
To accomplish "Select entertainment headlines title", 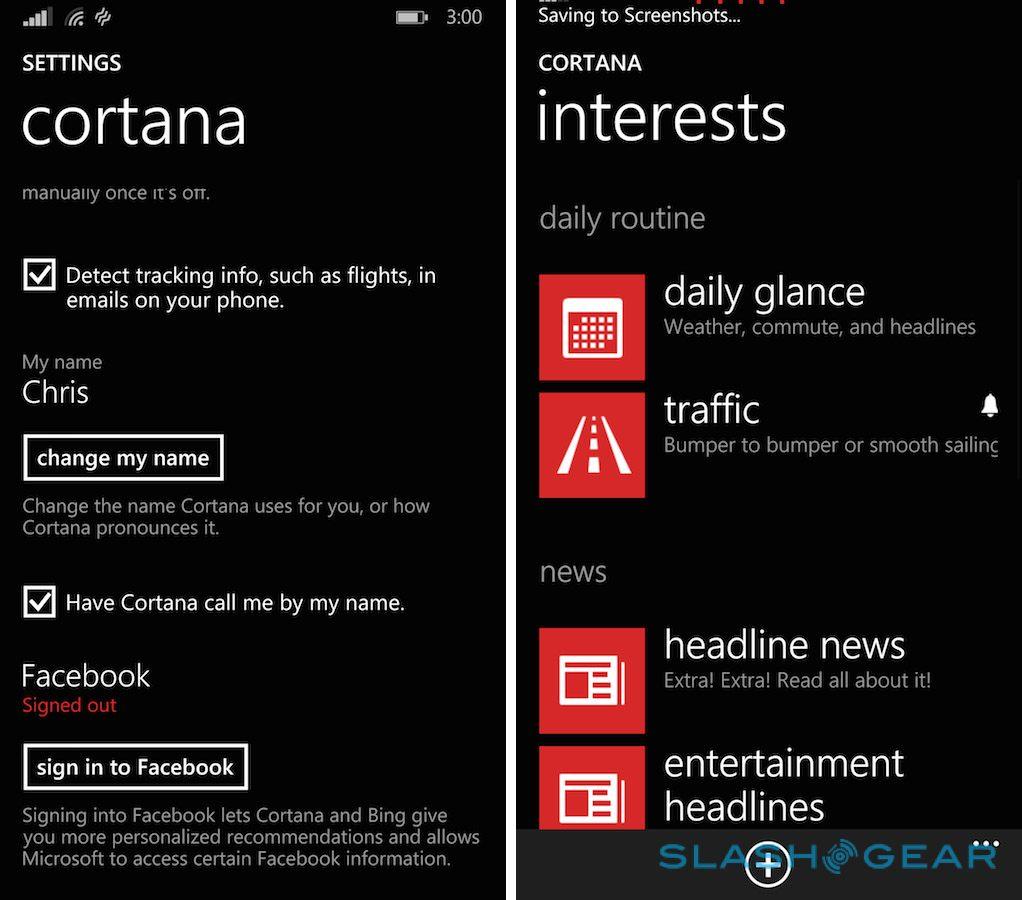I will coord(783,785).
